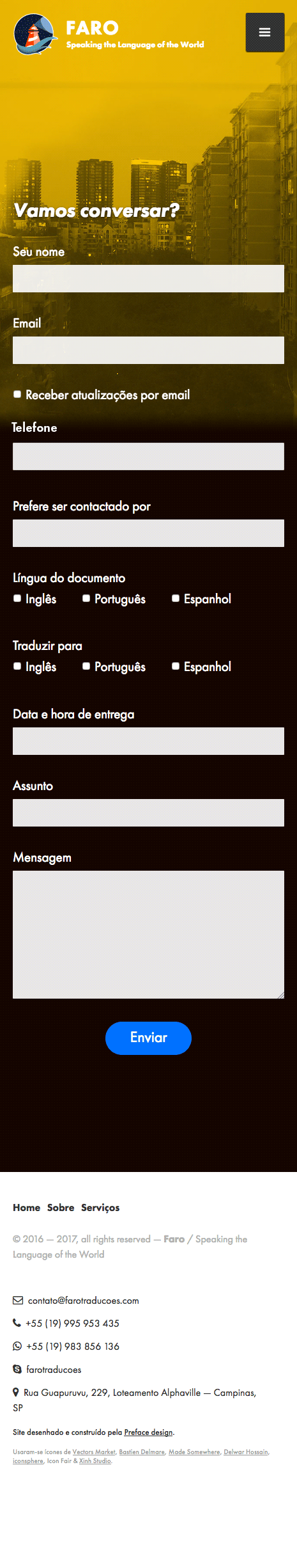Click the Enviar button
297x1568 pixels.
pos(148,1038)
